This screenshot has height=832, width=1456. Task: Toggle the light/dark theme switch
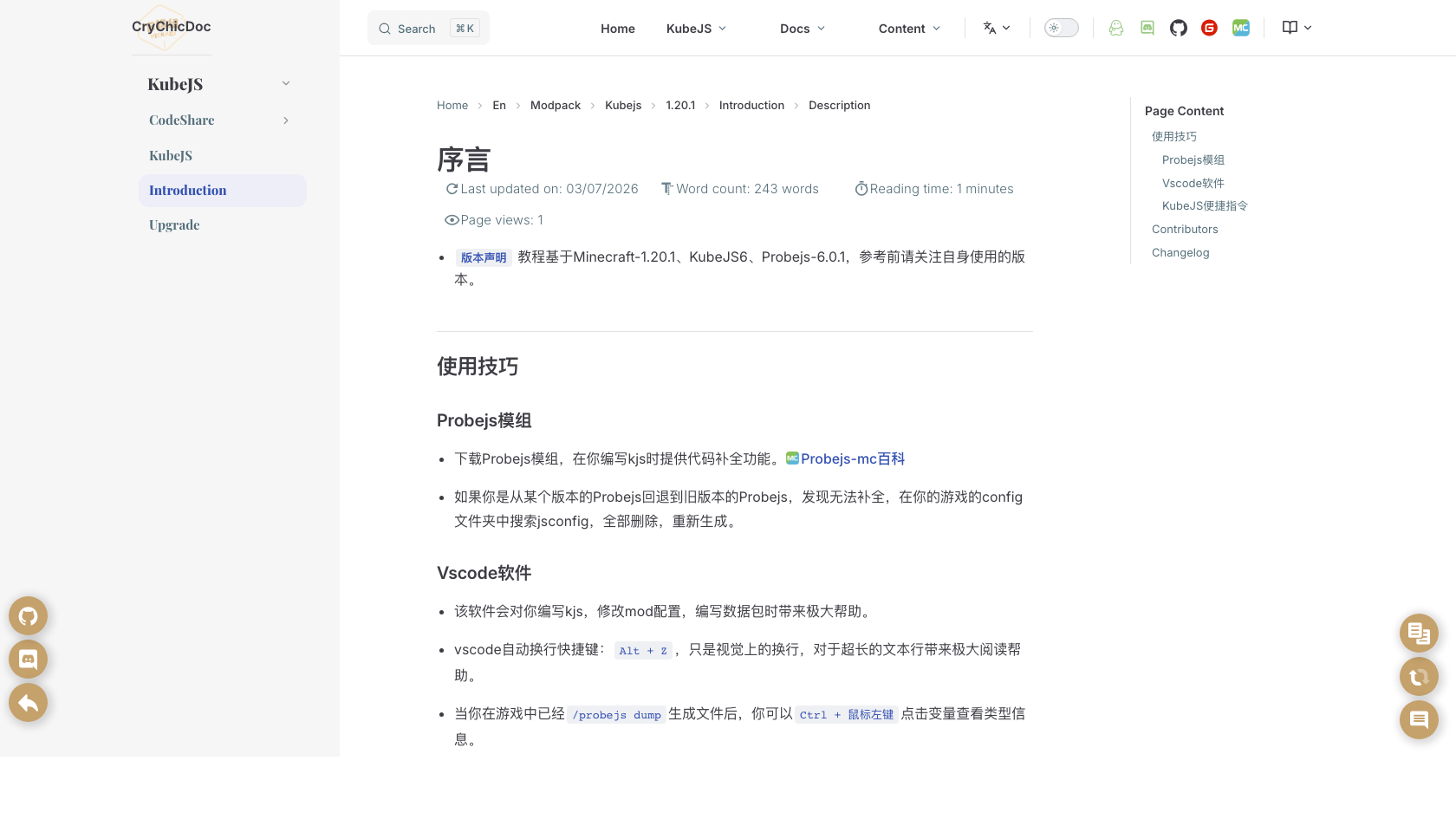[x=1061, y=28]
